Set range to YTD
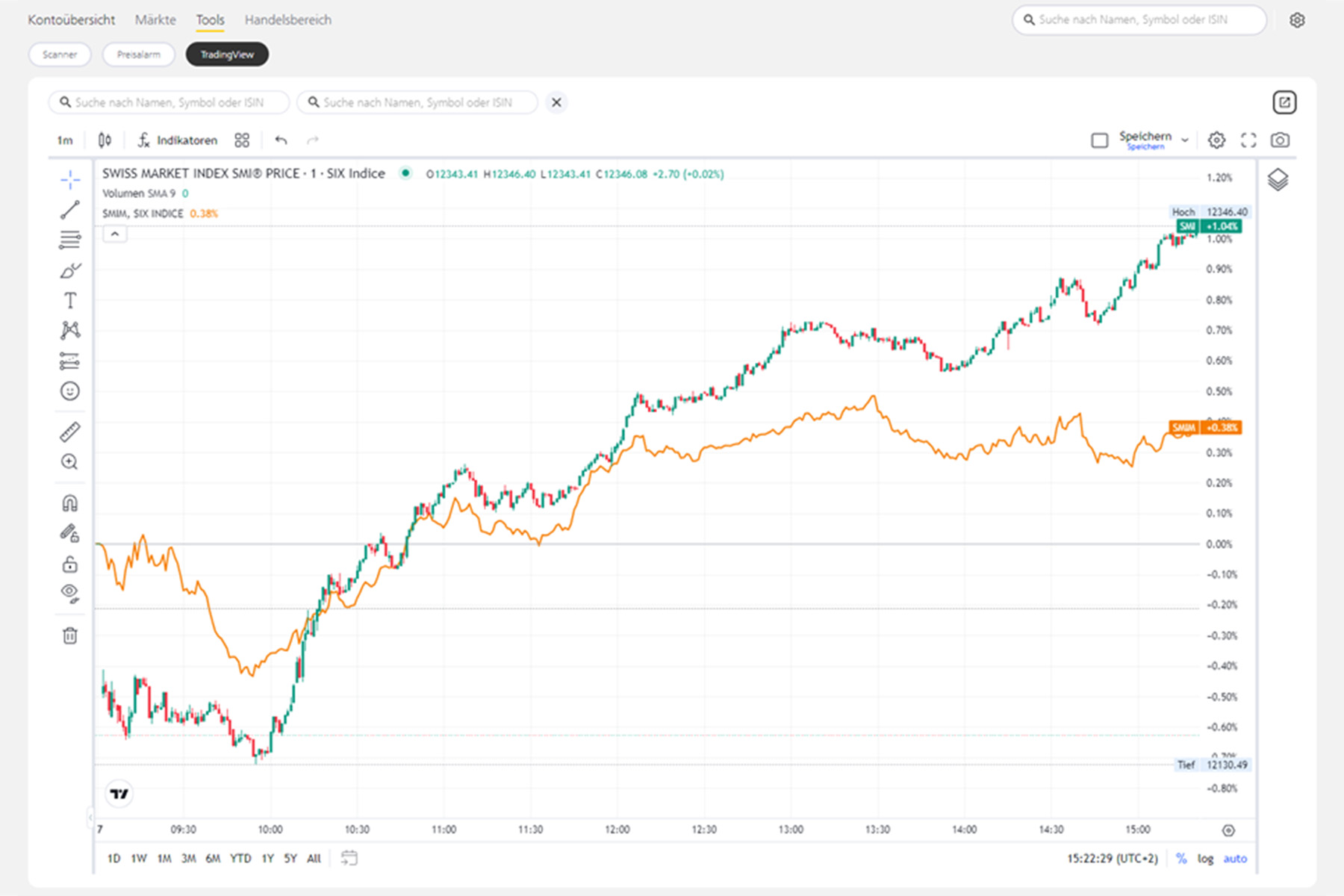 pos(240,859)
